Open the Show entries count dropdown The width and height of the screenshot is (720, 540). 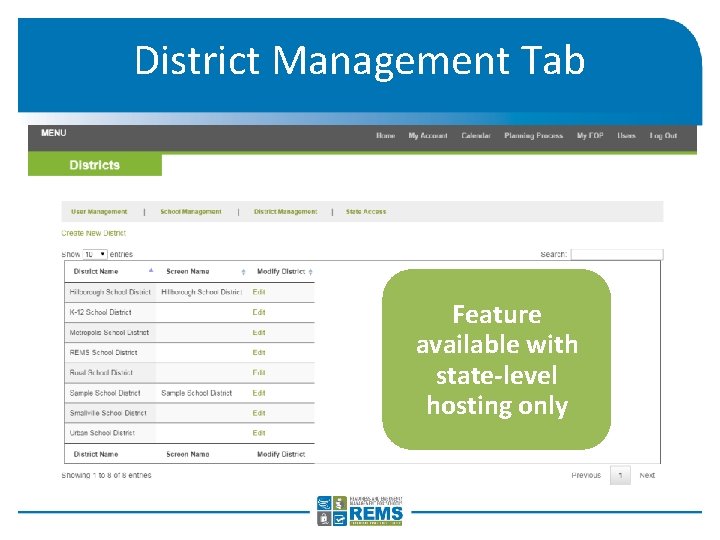pos(95,254)
